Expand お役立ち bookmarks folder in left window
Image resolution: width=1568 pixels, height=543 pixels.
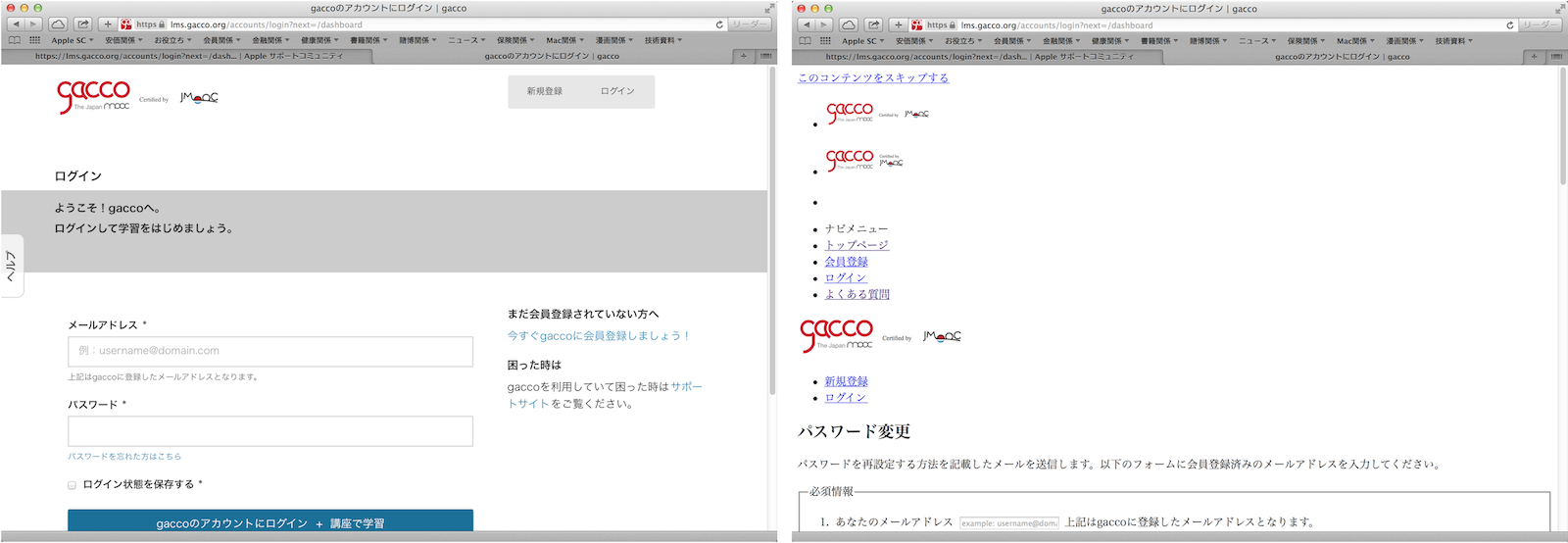pos(172,40)
